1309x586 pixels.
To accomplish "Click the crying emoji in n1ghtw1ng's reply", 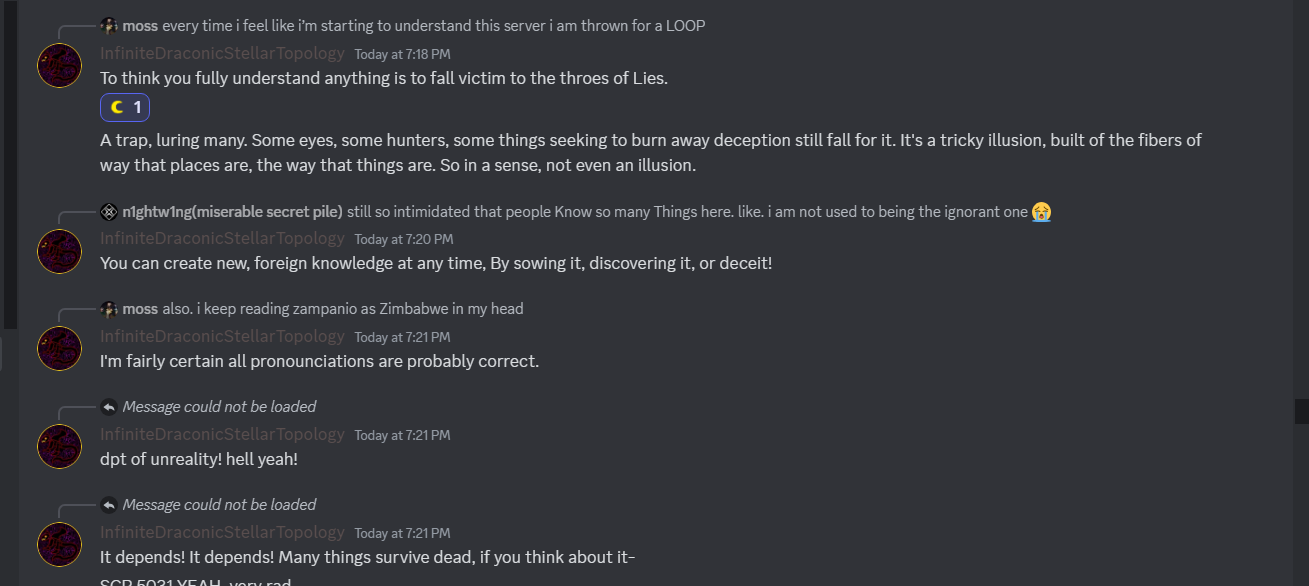I will tap(1042, 211).
